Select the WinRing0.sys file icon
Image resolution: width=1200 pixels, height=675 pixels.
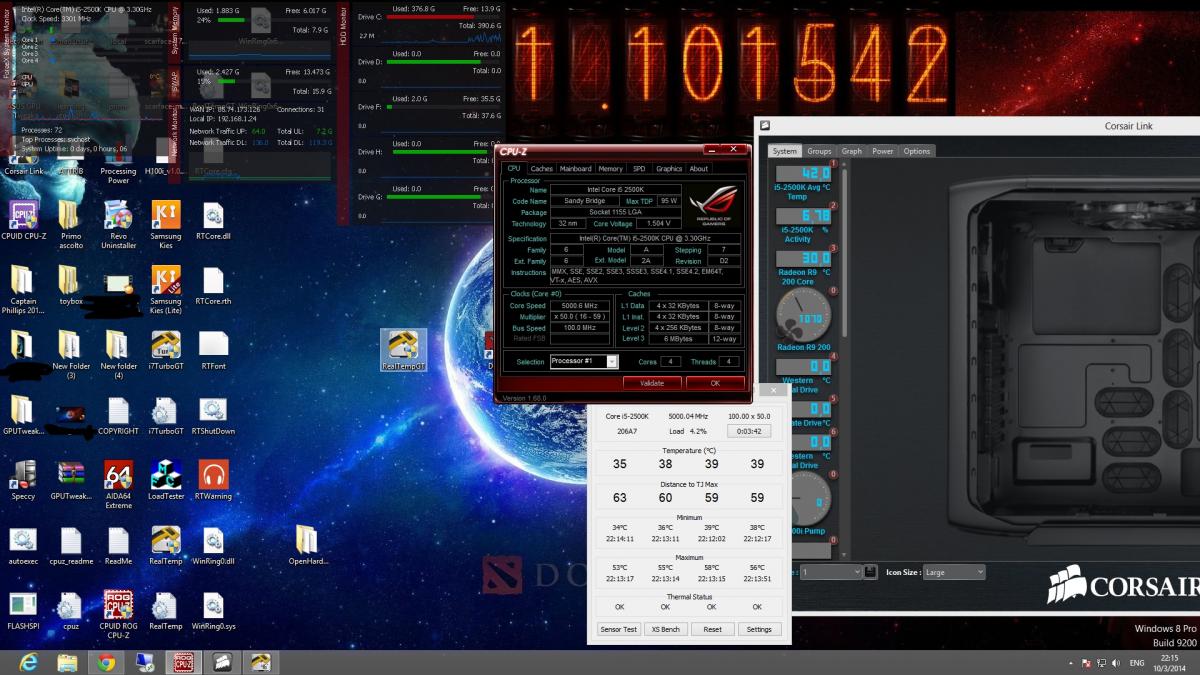click(213, 611)
